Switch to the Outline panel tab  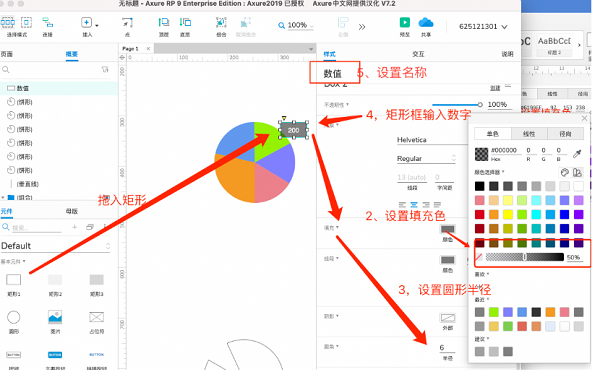72,54
